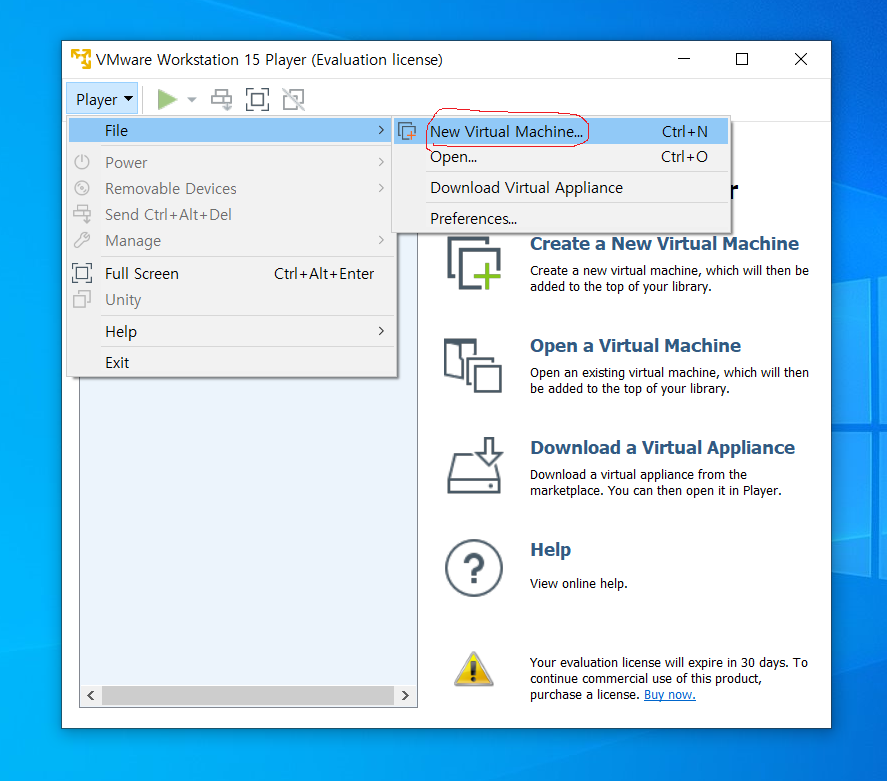Click the library scrollbar right arrow
Viewport: 887px width, 781px height.
[405, 696]
